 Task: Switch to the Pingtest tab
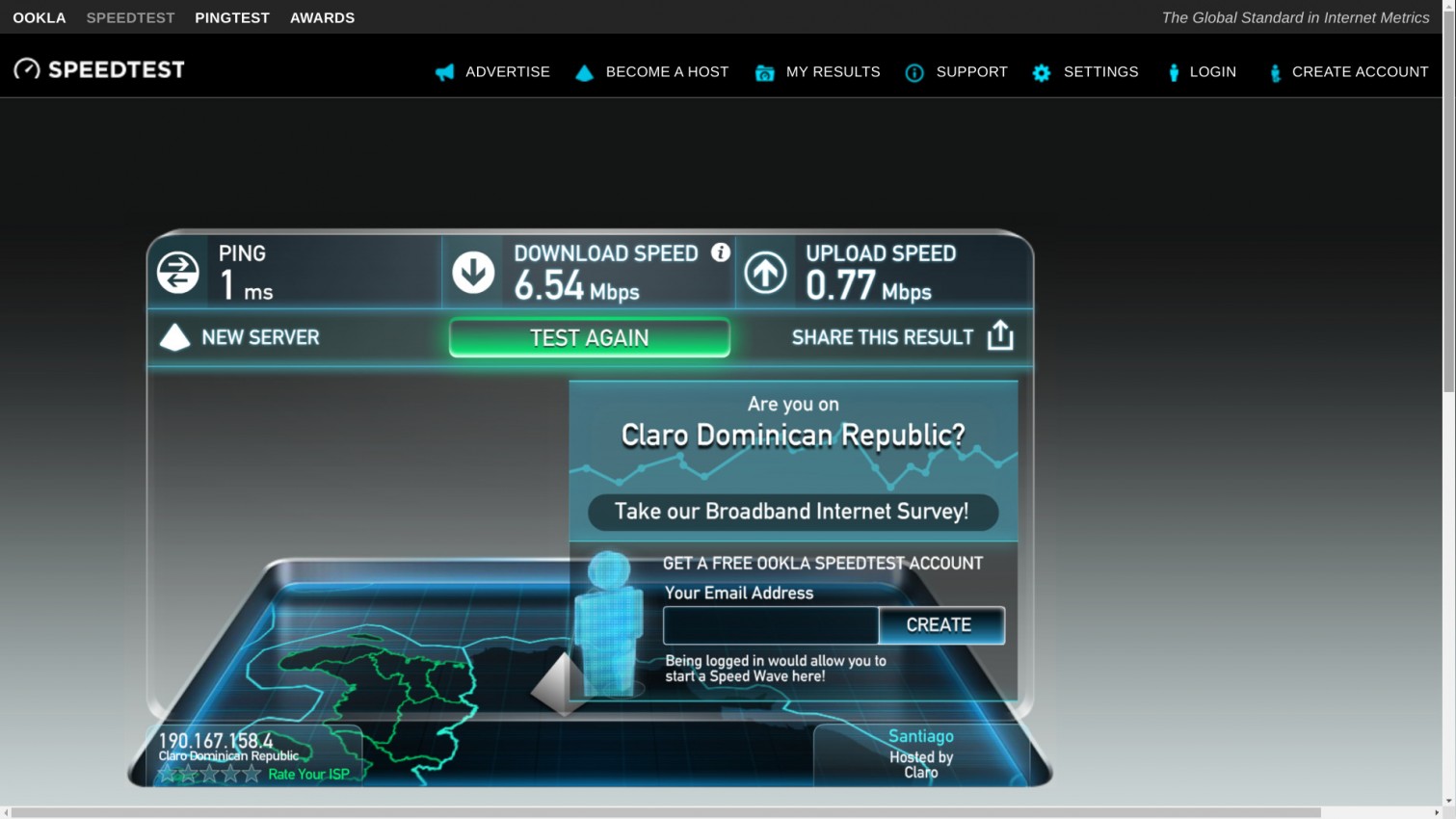(x=232, y=17)
